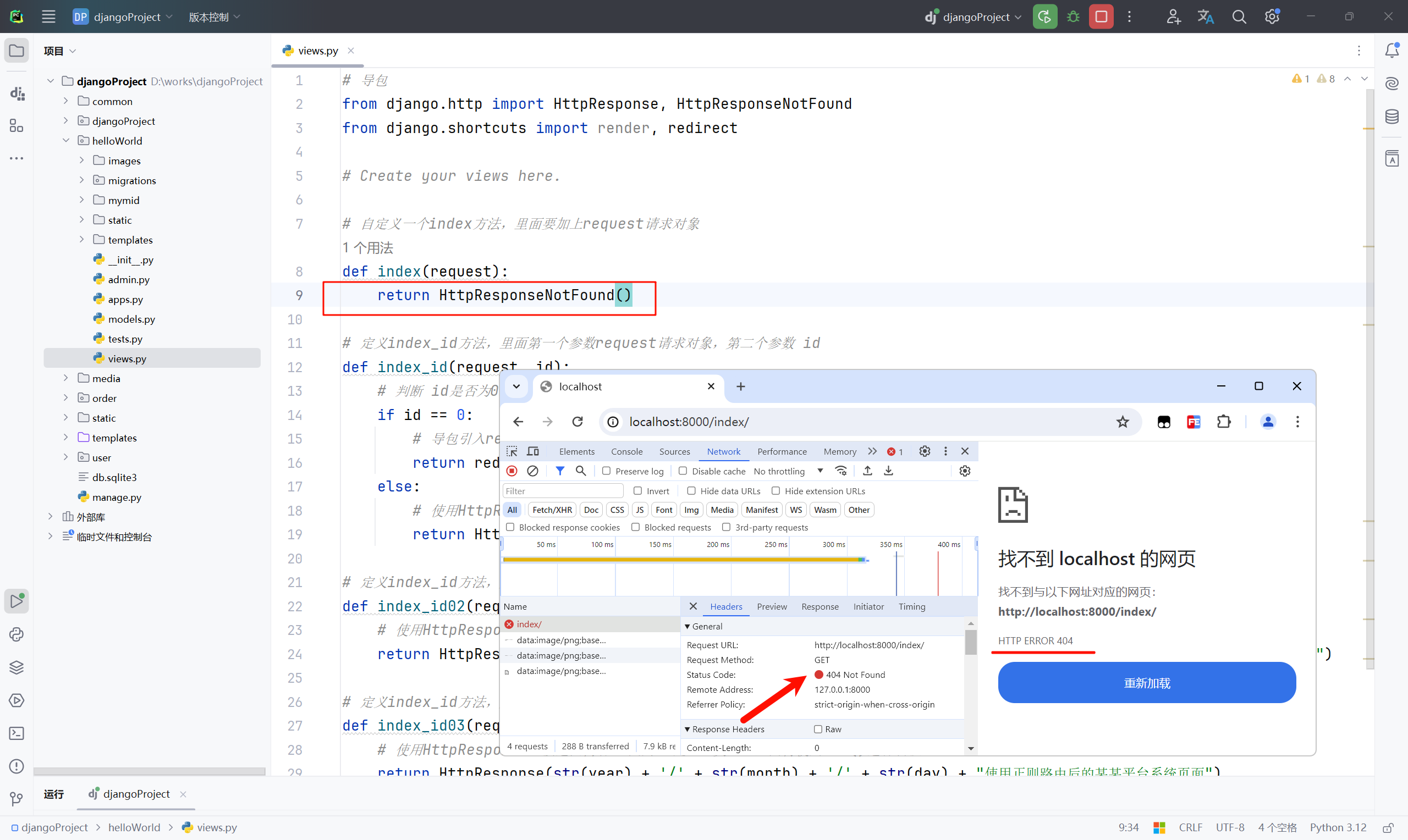Screen dimensions: 1408x840
Task: Open the 版本控制 dropdown
Action: [x=214, y=17]
